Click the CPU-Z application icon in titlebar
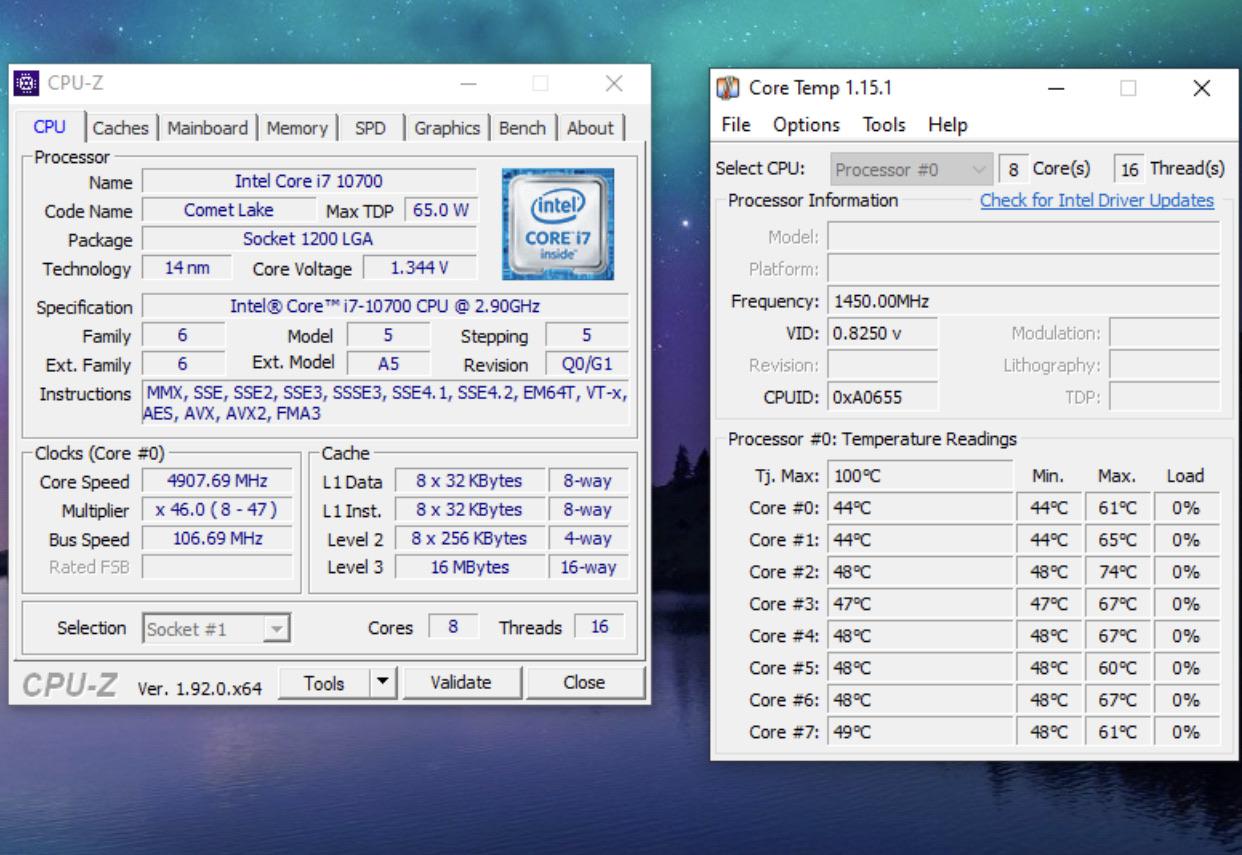1242x855 pixels. click(x=27, y=84)
